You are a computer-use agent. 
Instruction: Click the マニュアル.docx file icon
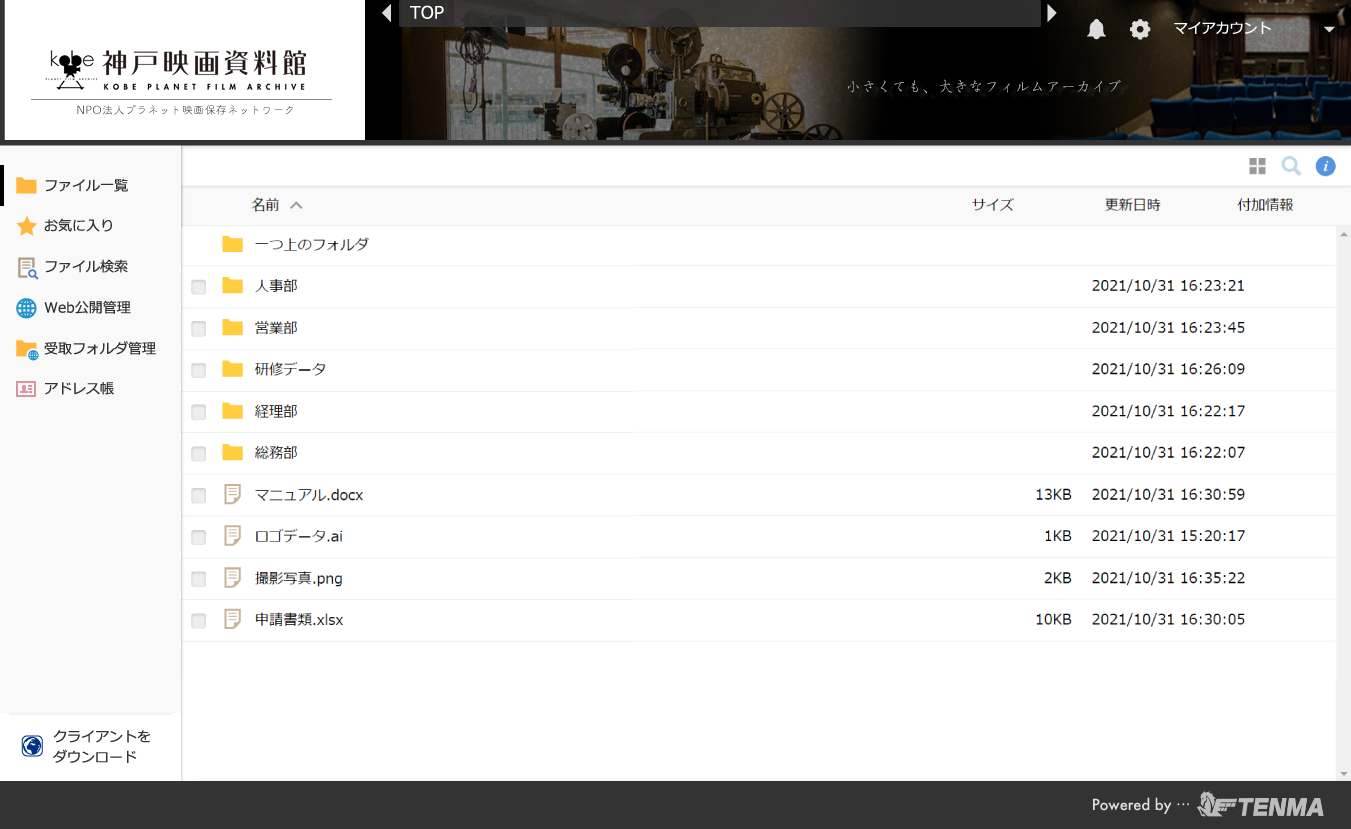click(233, 494)
